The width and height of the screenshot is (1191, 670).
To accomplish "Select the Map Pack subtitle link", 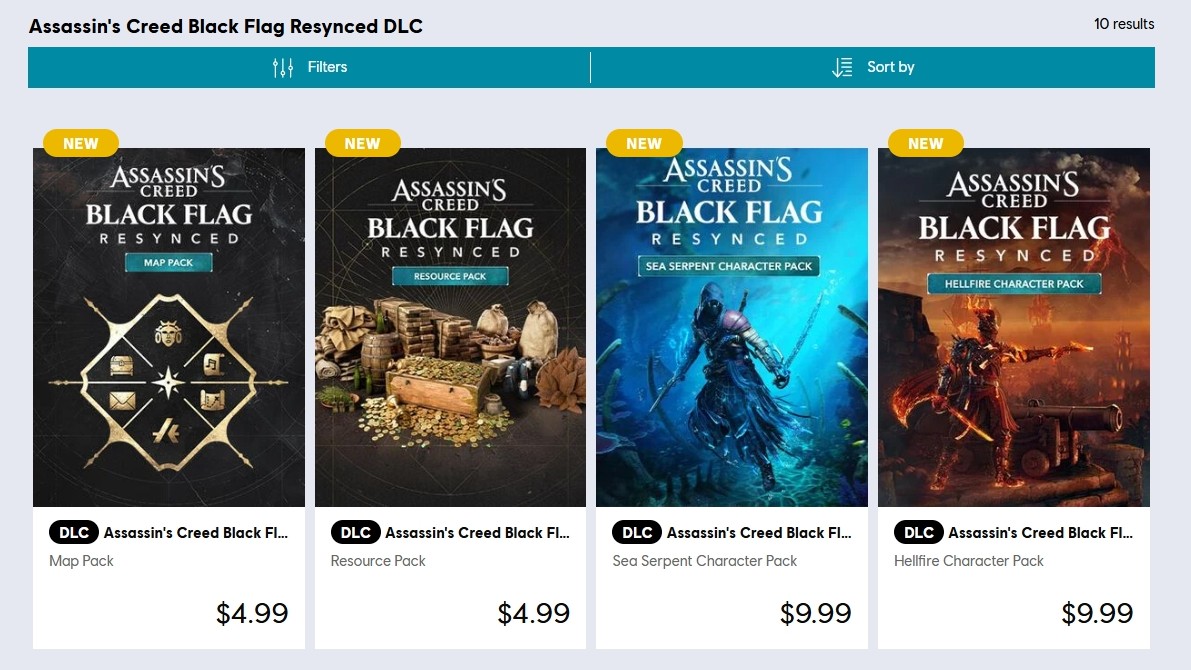I will pyautogui.click(x=81, y=561).
